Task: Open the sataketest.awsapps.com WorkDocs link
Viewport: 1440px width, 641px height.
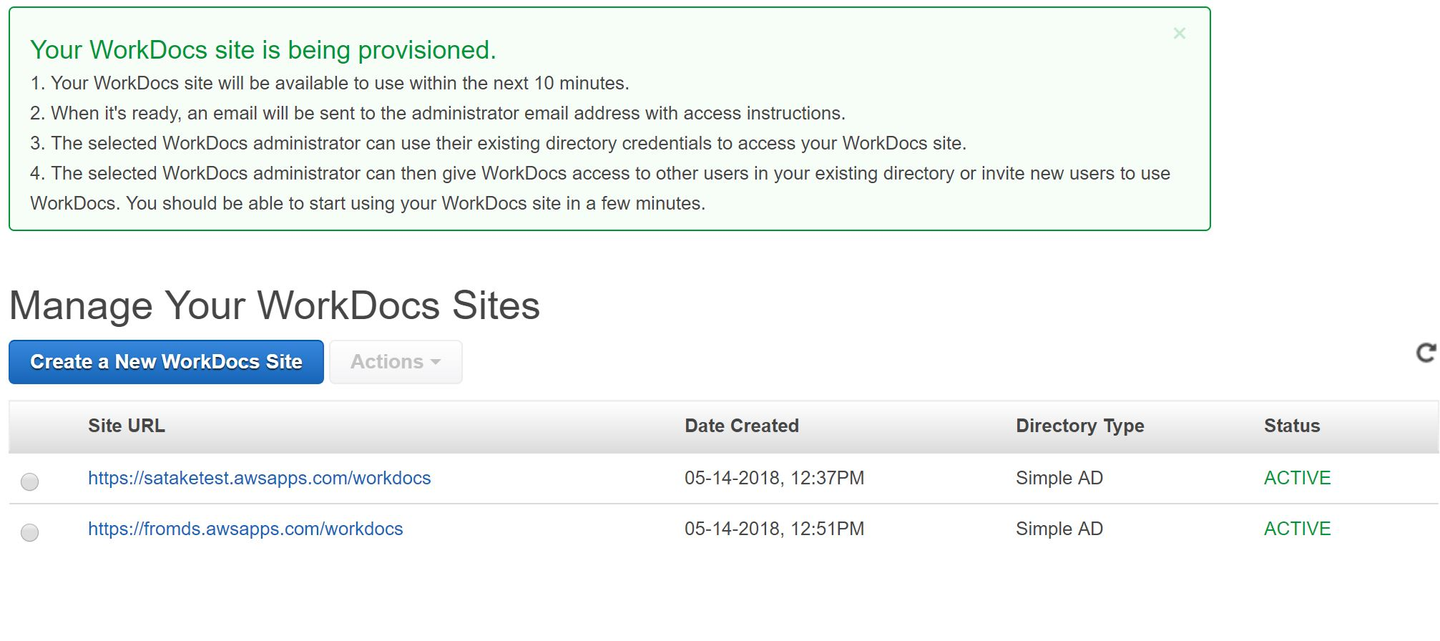Action: point(259,478)
